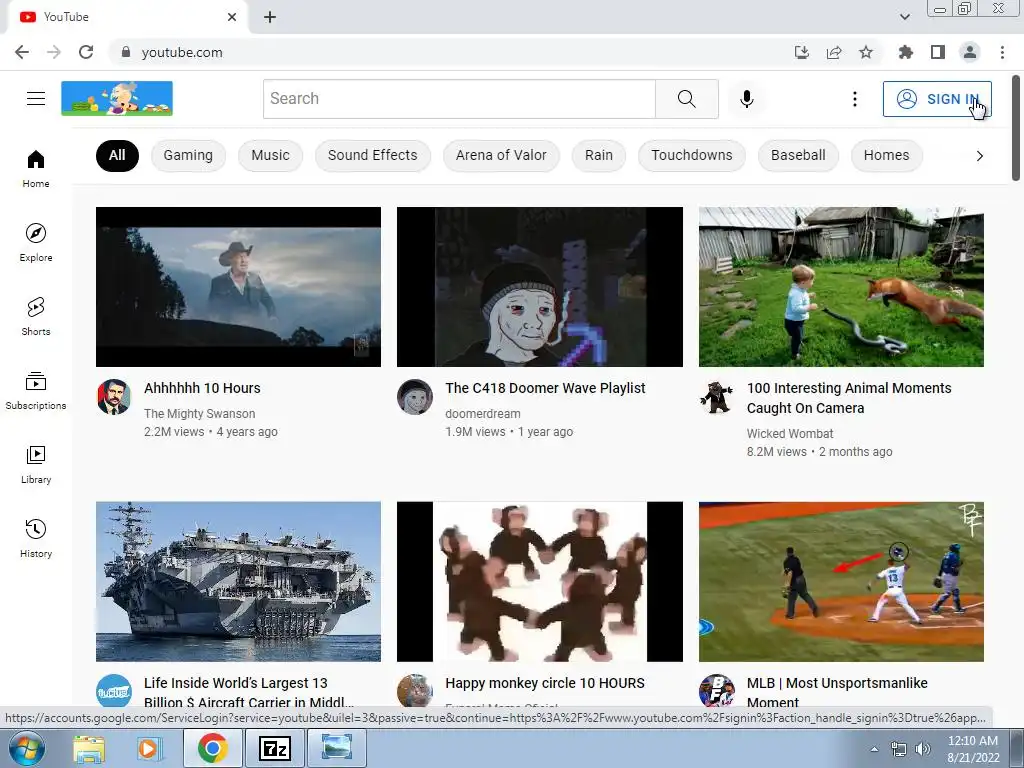This screenshot has width=1024, height=768.
Task: Click the page vertical scrollbar
Action: [x=1016, y=127]
